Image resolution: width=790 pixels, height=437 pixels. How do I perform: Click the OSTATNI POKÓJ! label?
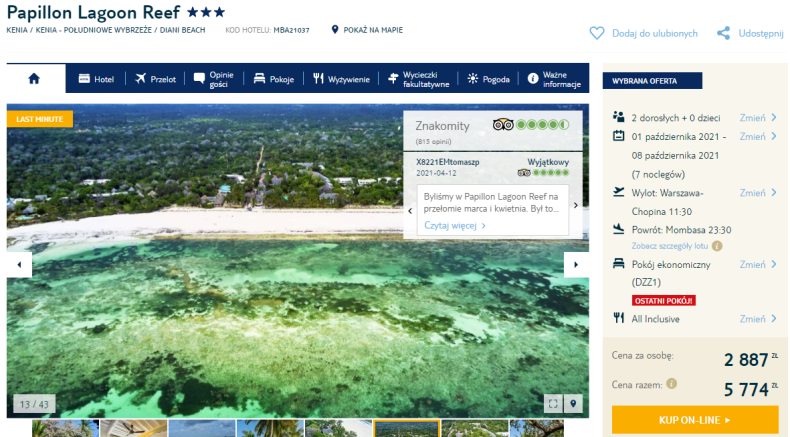coord(664,301)
